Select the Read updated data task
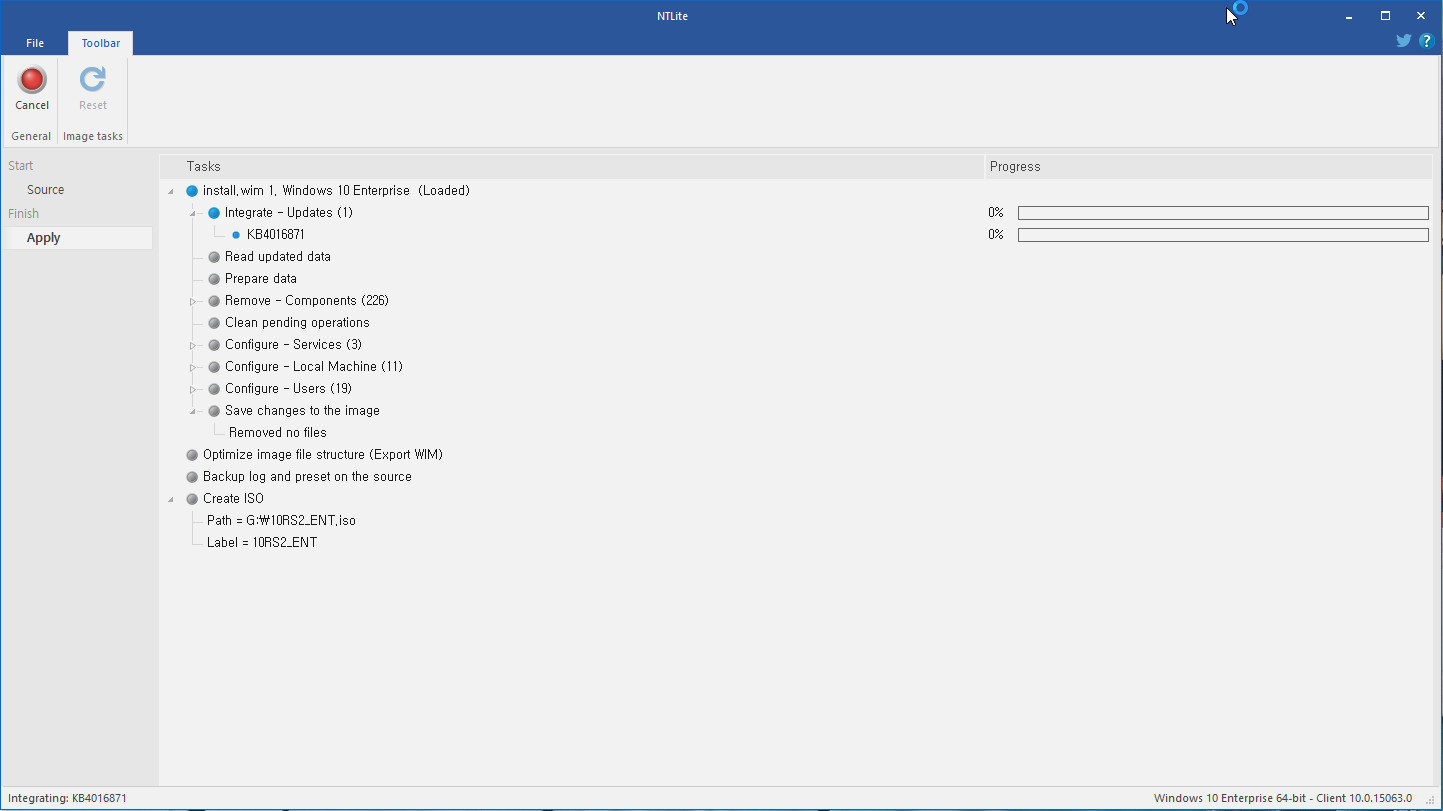Image resolution: width=1443 pixels, height=811 pixels. pos(278,257)
